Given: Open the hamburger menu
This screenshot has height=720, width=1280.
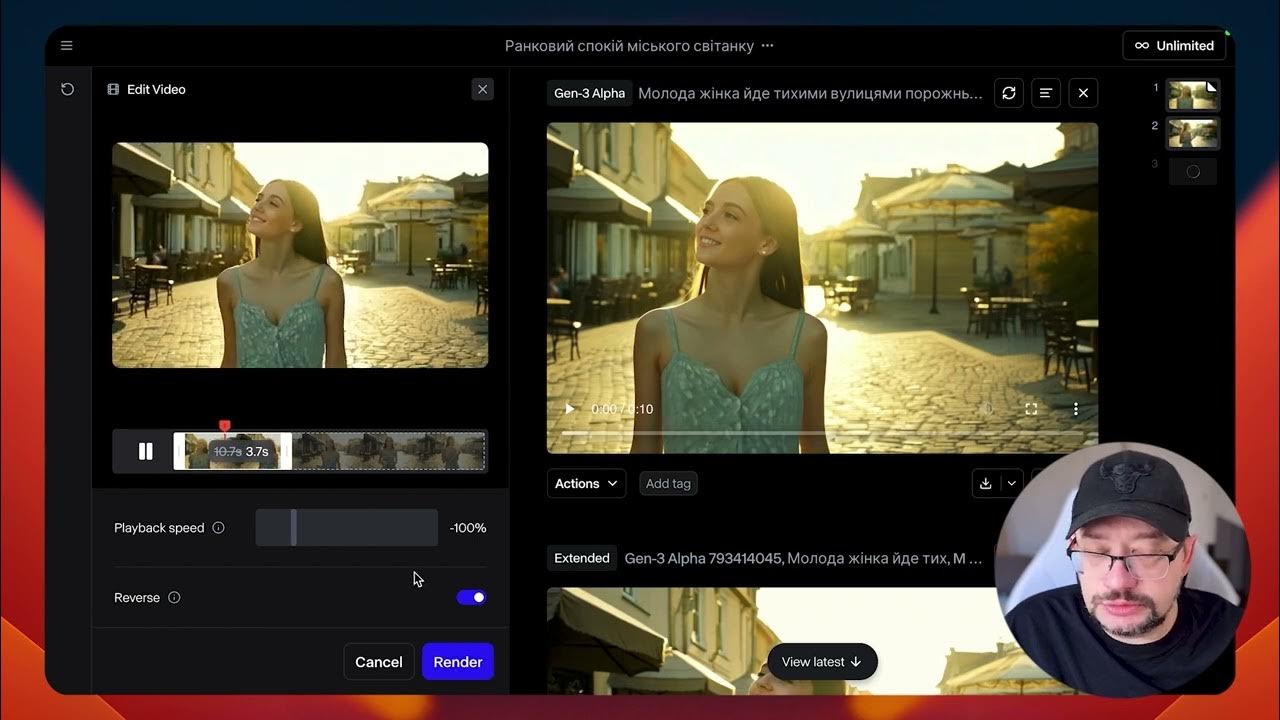Looking at the screenshot, I should pos(67,45).
